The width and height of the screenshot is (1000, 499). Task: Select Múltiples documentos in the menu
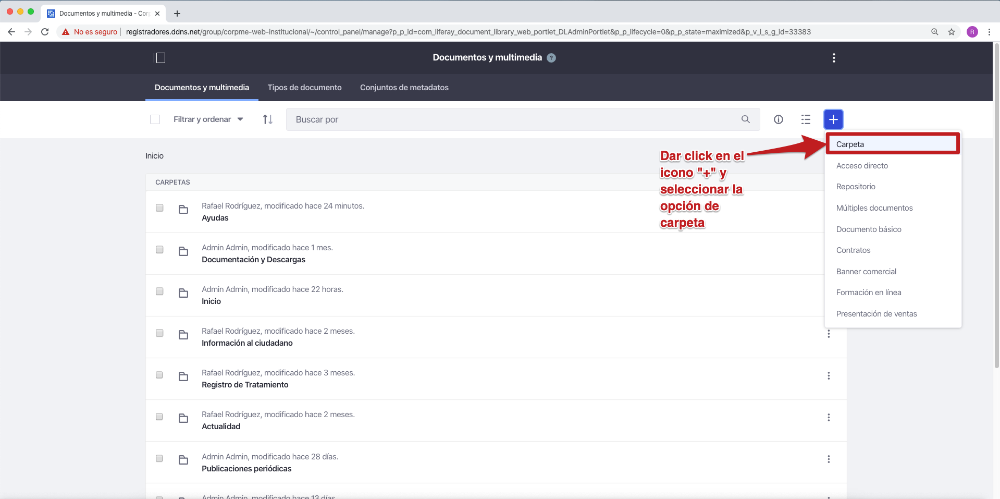click(x=874, y=208)
